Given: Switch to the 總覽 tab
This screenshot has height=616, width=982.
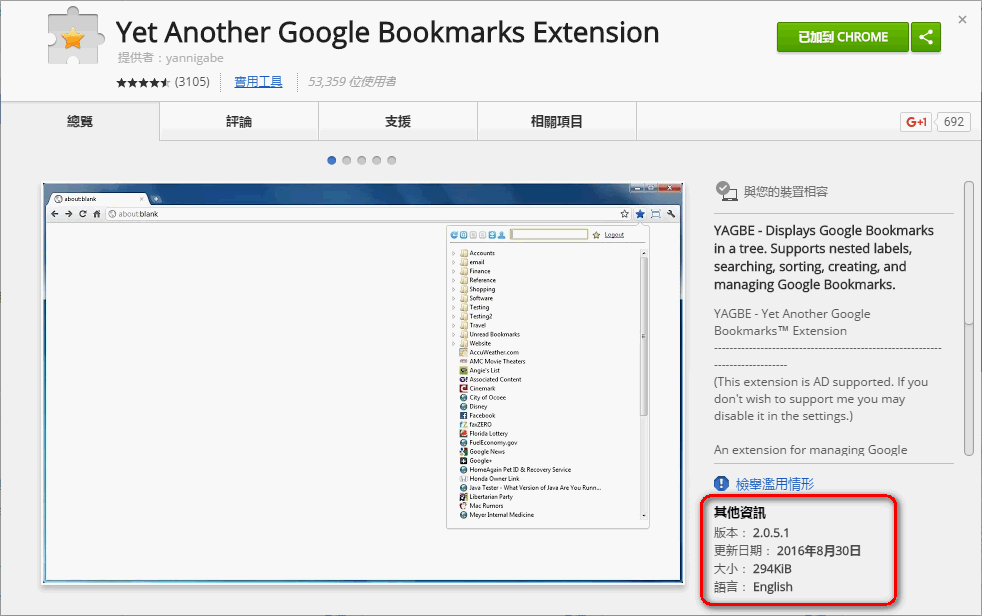Looking at the screenshot, I should [x=80, y=122].
